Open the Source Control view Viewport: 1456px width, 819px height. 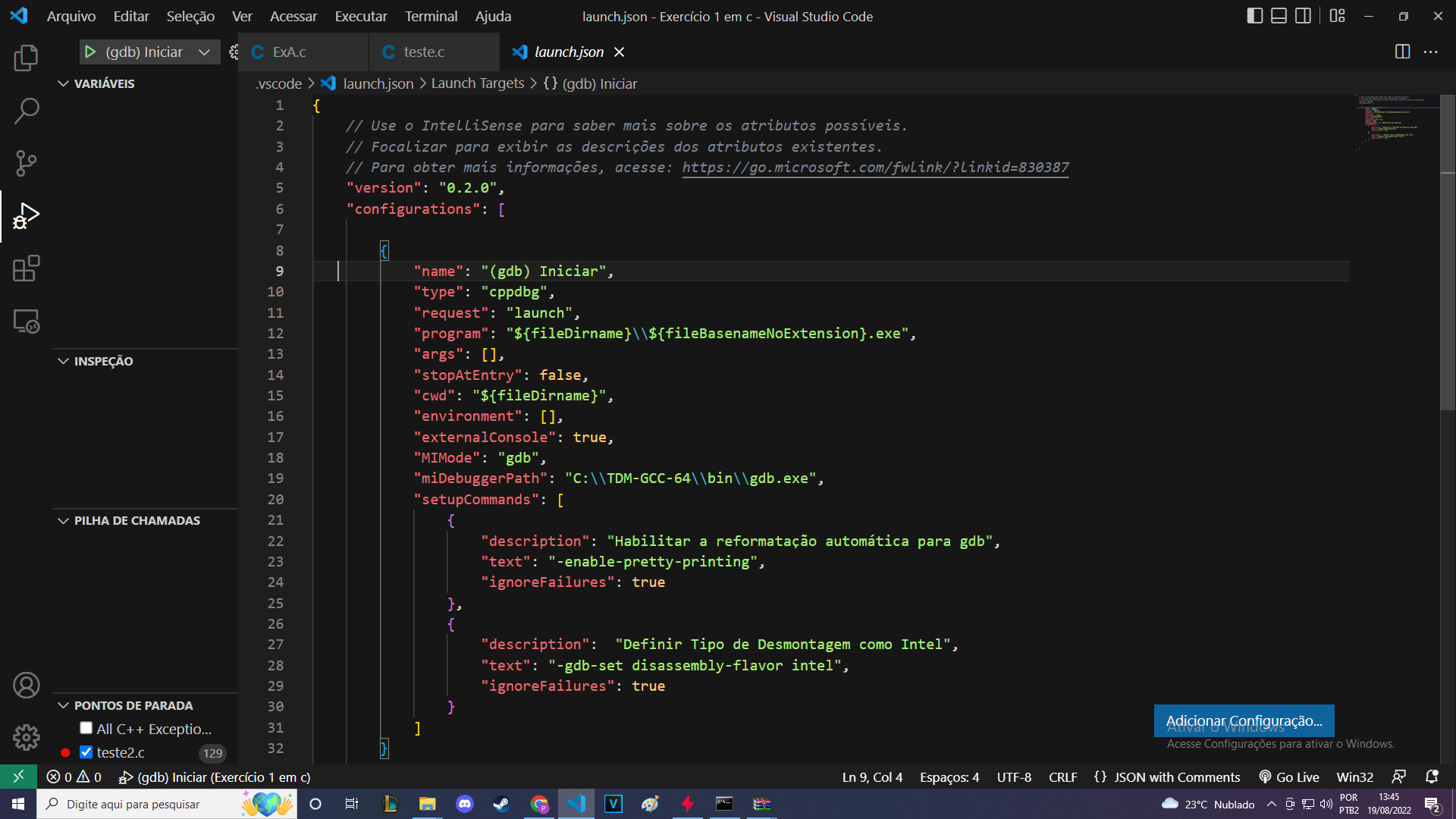26,163
